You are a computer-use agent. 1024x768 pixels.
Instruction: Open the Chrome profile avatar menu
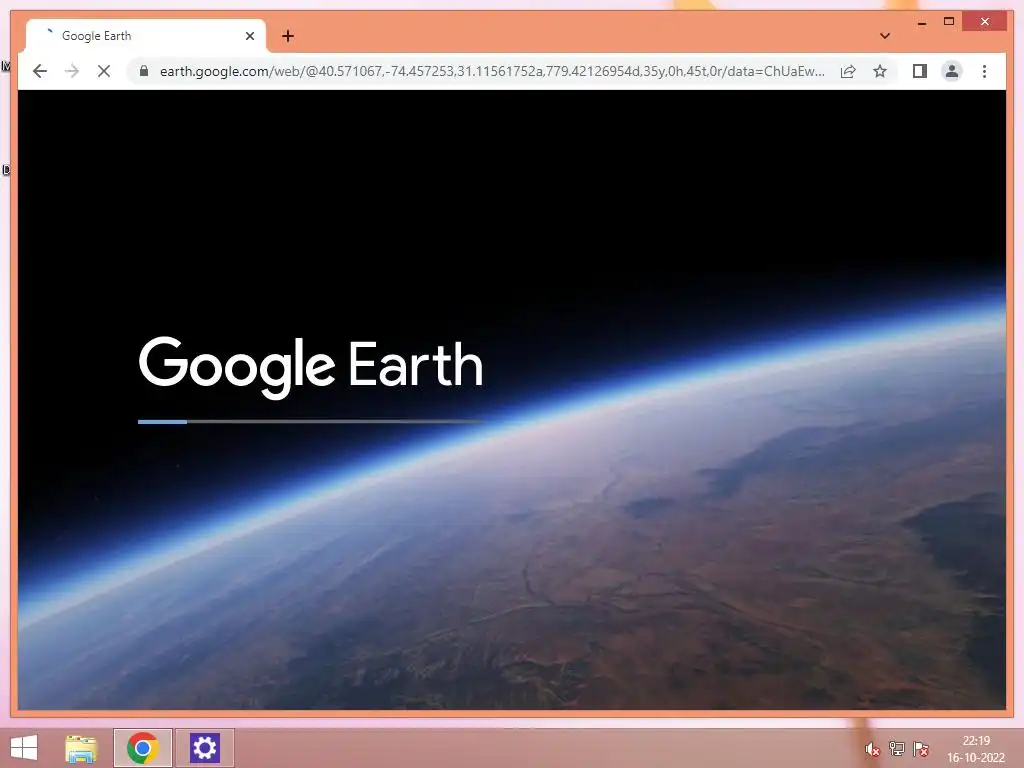click(952, 71)
